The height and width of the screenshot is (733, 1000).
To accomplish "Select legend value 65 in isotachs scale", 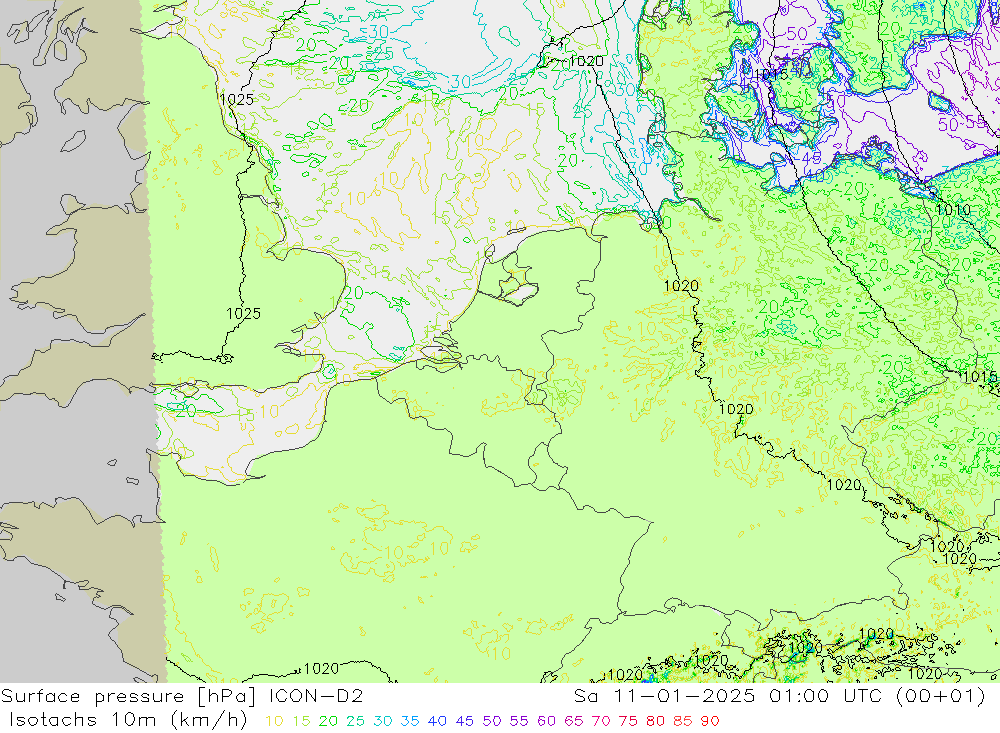I will 574,721.
